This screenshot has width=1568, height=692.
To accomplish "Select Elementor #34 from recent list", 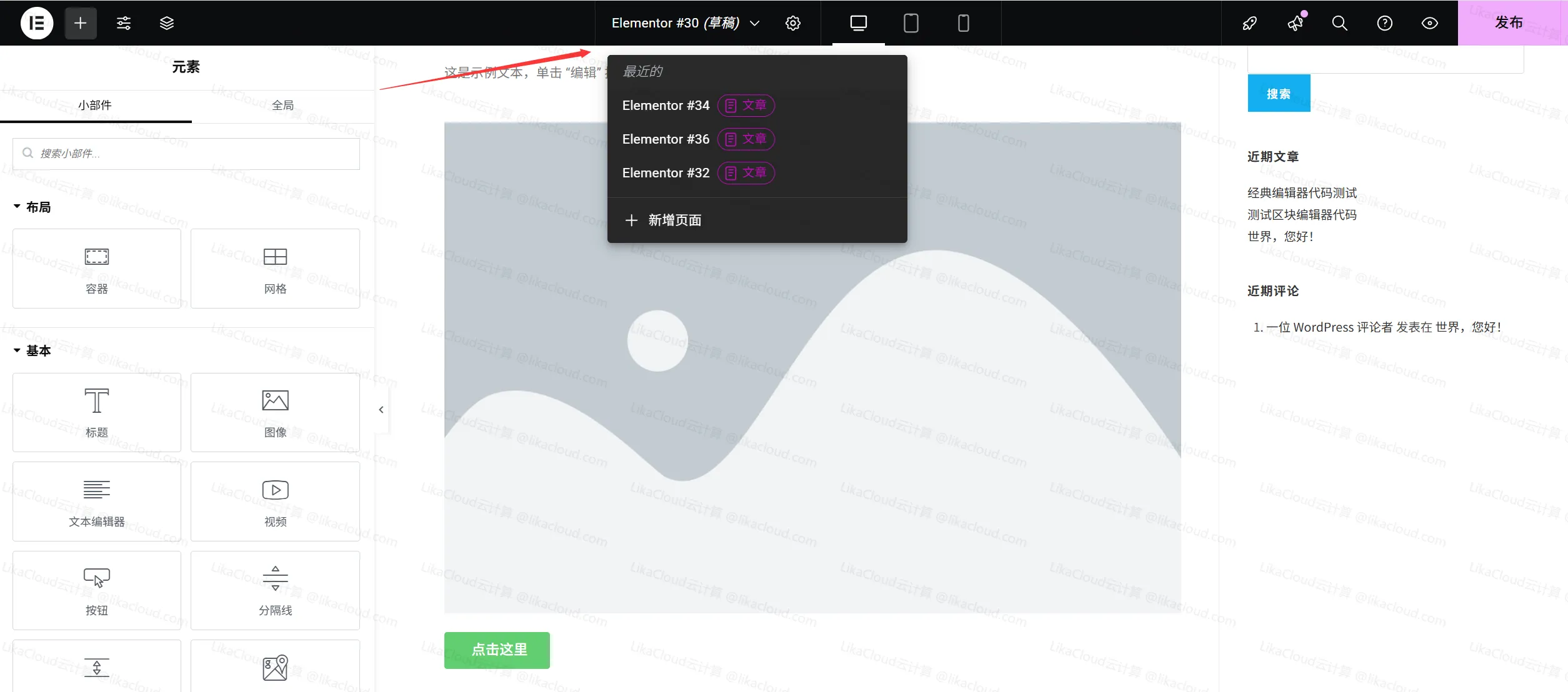I will [x=665, y=105].
